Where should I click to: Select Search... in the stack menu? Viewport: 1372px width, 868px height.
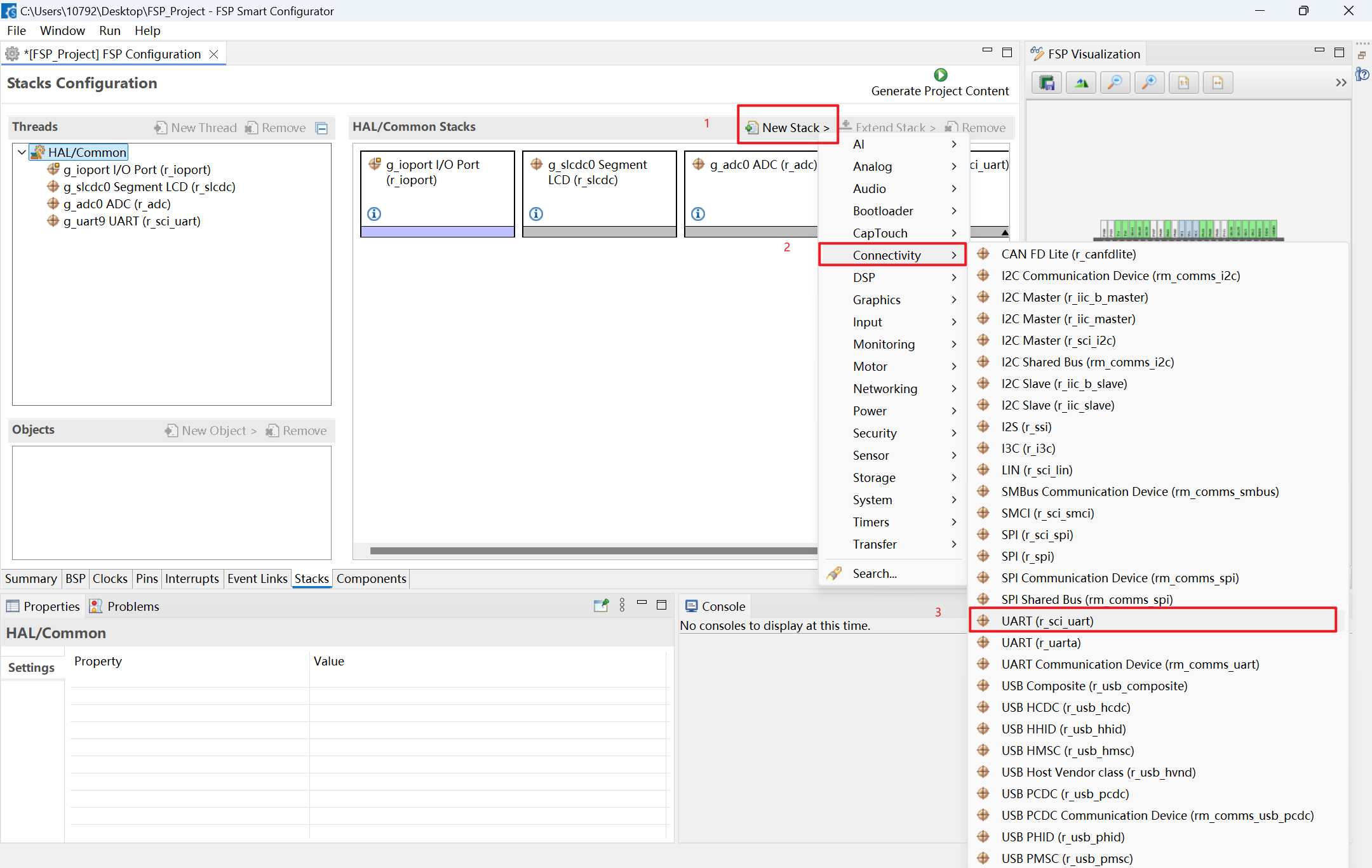coord(875,573)
